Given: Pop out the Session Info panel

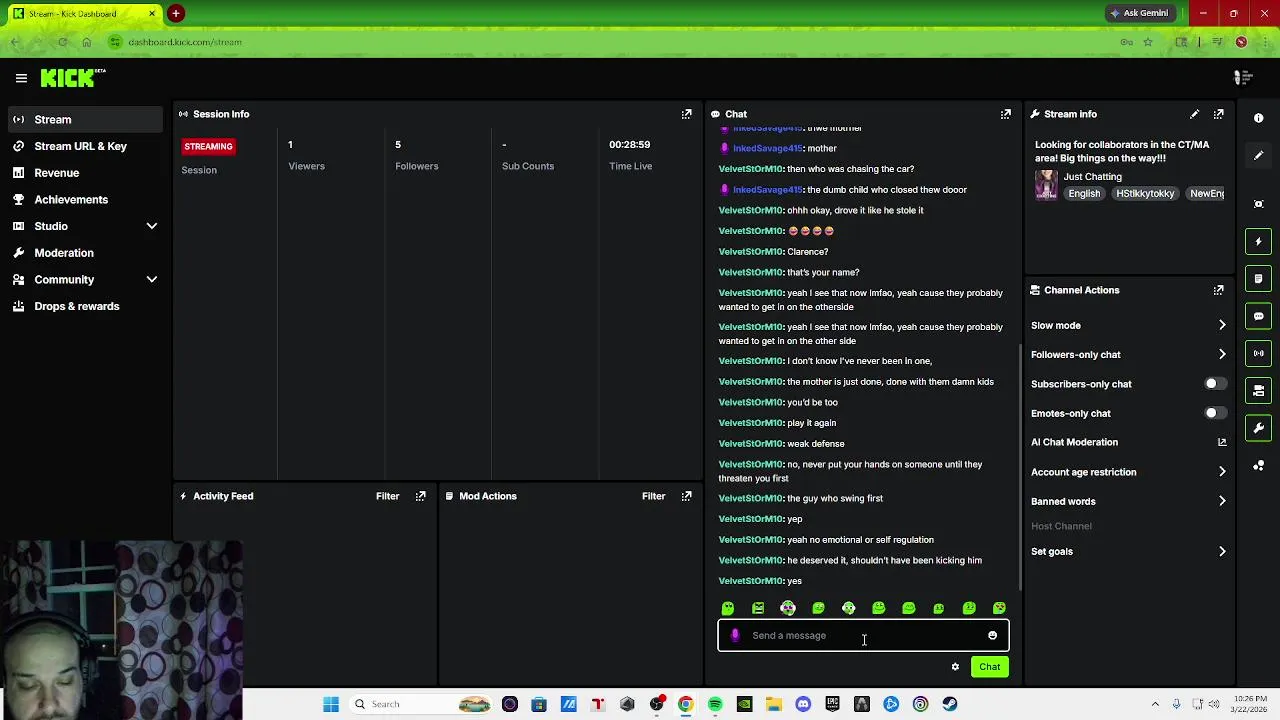Looking at the screenshot, I should (x=686, y=114).
